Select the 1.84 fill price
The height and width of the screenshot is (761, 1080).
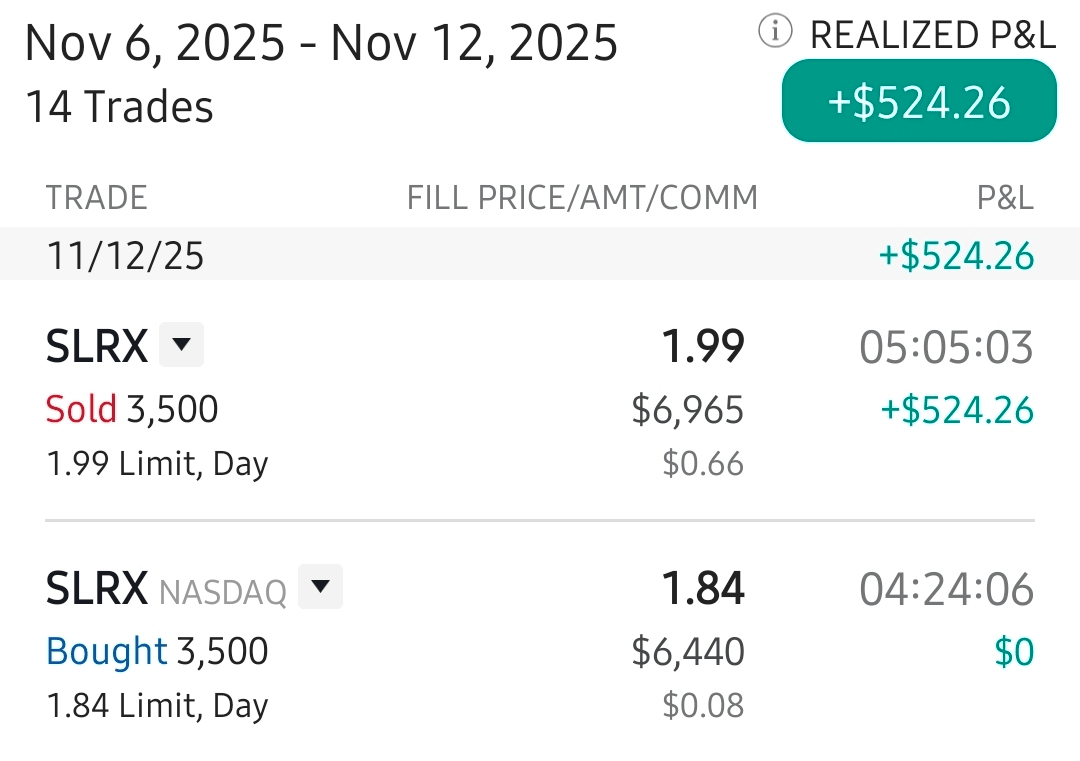coord(703,589)
